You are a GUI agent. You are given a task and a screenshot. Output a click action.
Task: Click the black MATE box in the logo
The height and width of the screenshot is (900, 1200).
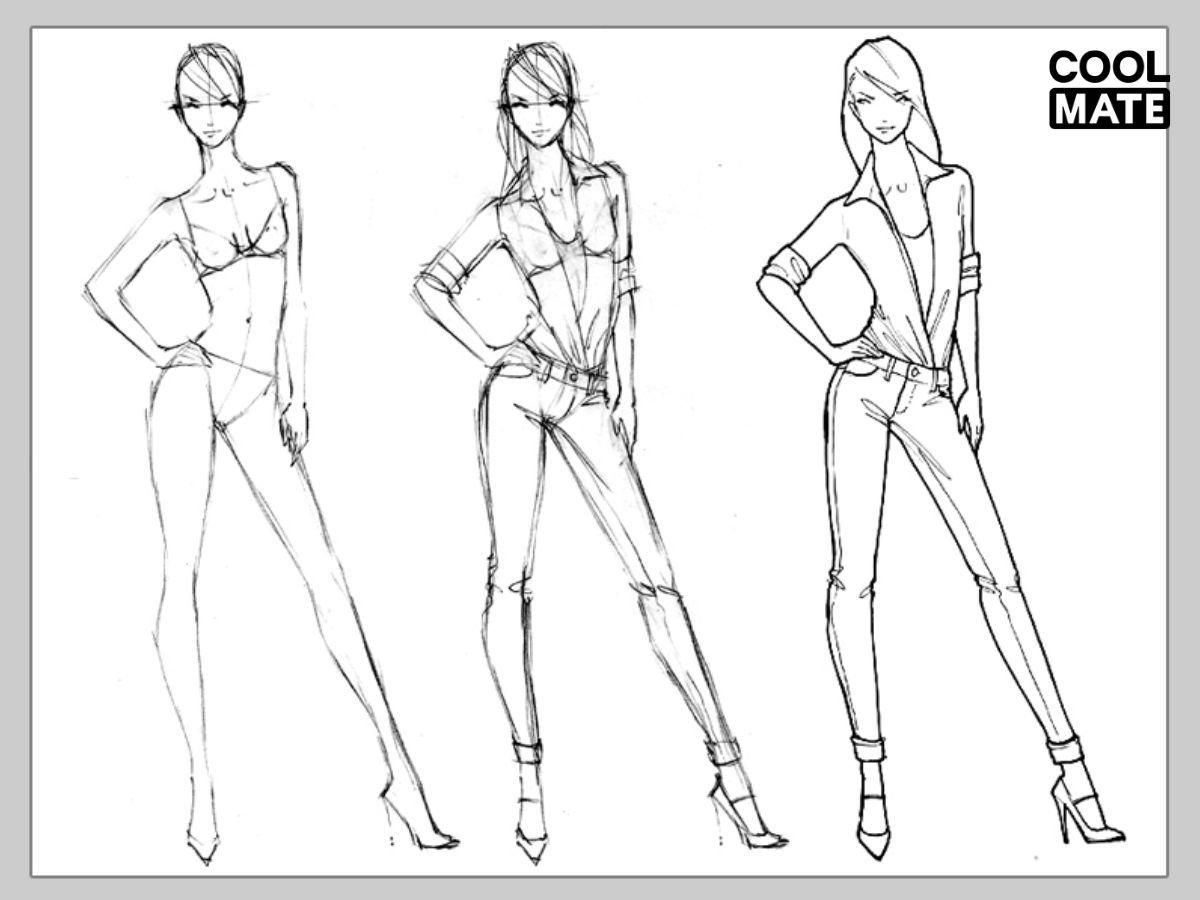[x=1109, y=109]
